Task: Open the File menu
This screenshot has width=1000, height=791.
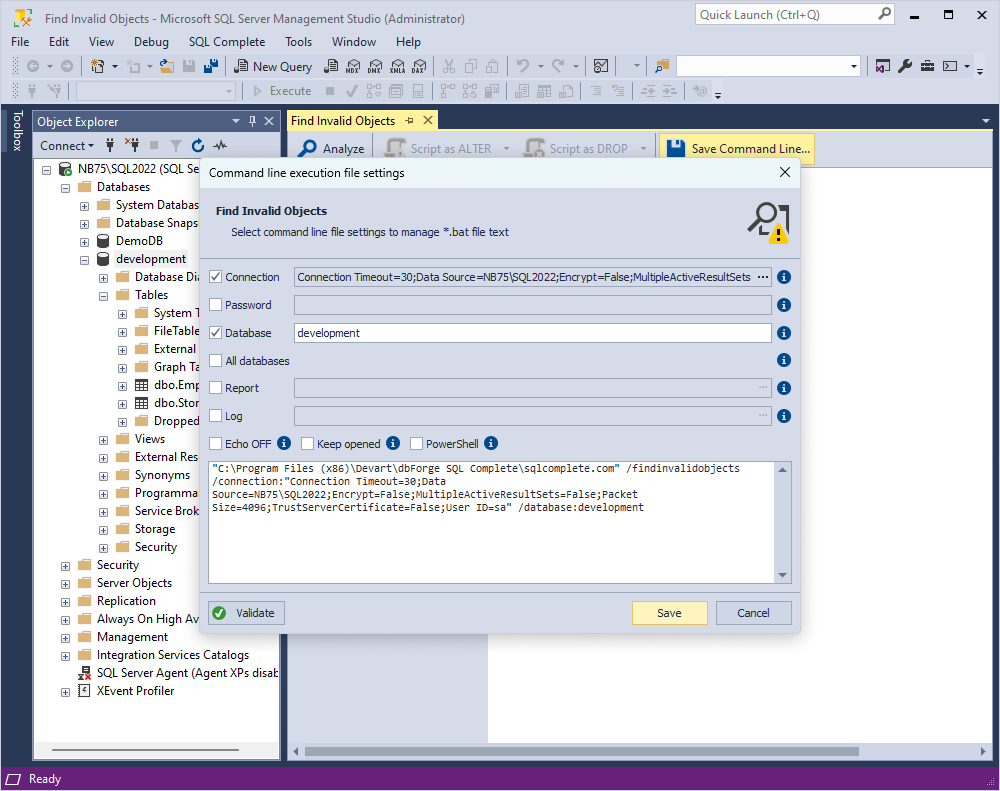Action: click(x=20, y=41)
